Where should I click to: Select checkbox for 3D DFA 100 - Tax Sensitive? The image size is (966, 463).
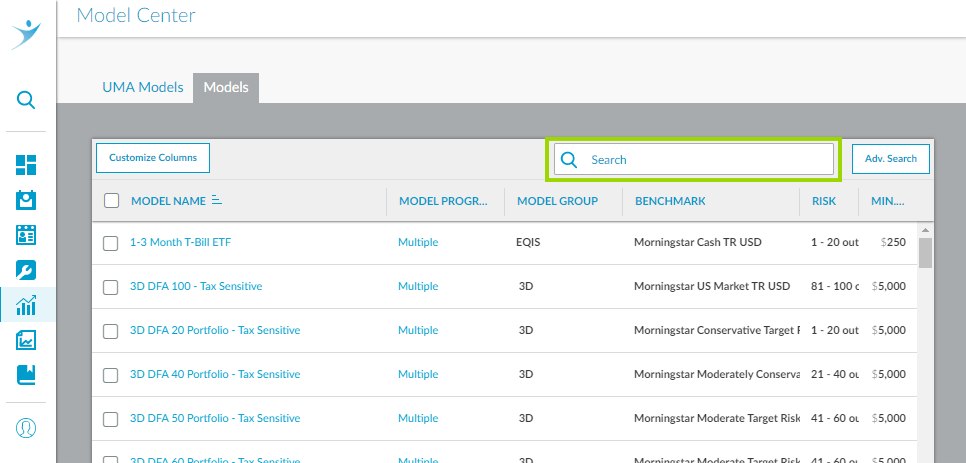111,287
